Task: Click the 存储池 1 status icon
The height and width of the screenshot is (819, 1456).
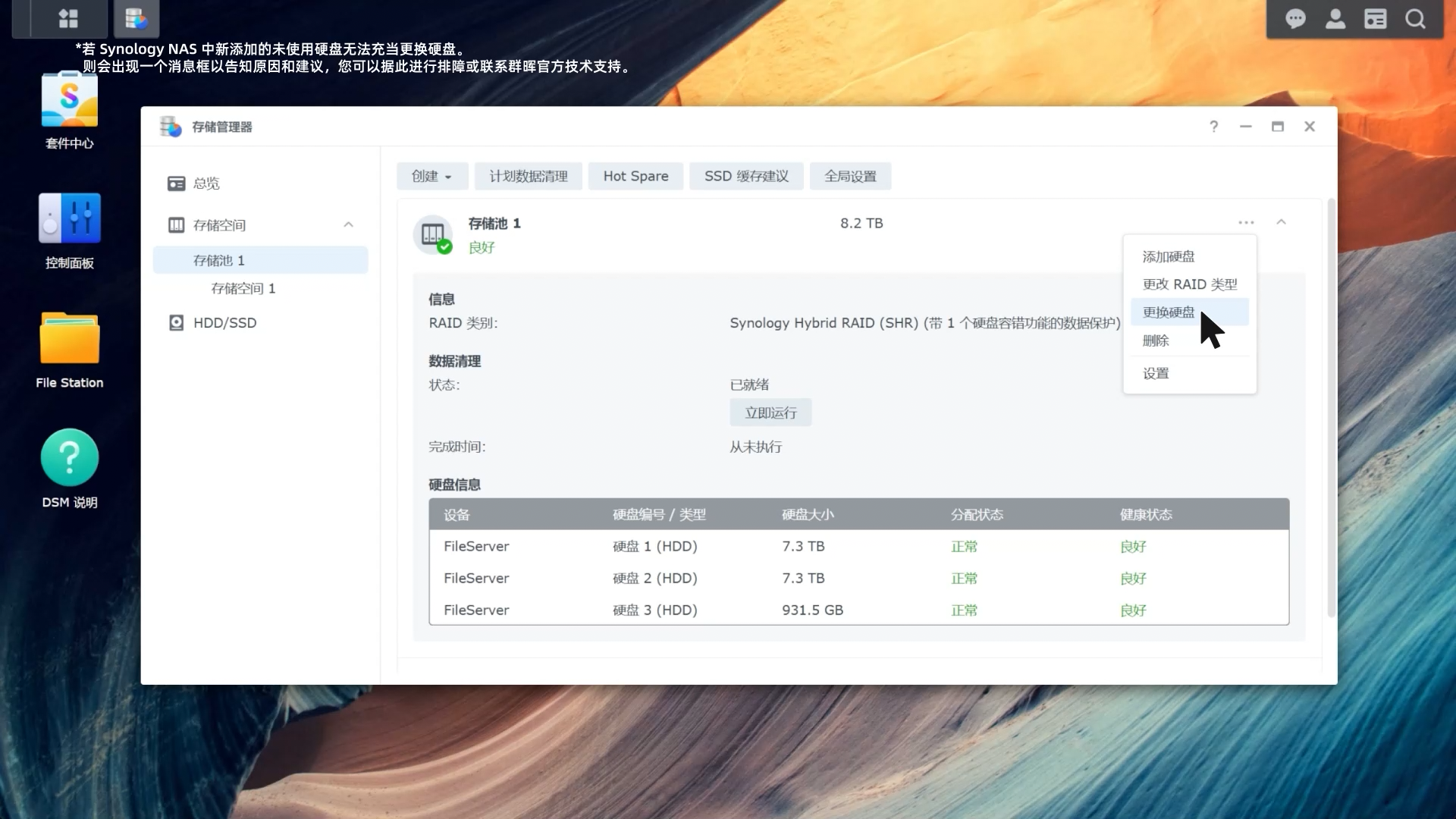Action: tap(433, 235)
